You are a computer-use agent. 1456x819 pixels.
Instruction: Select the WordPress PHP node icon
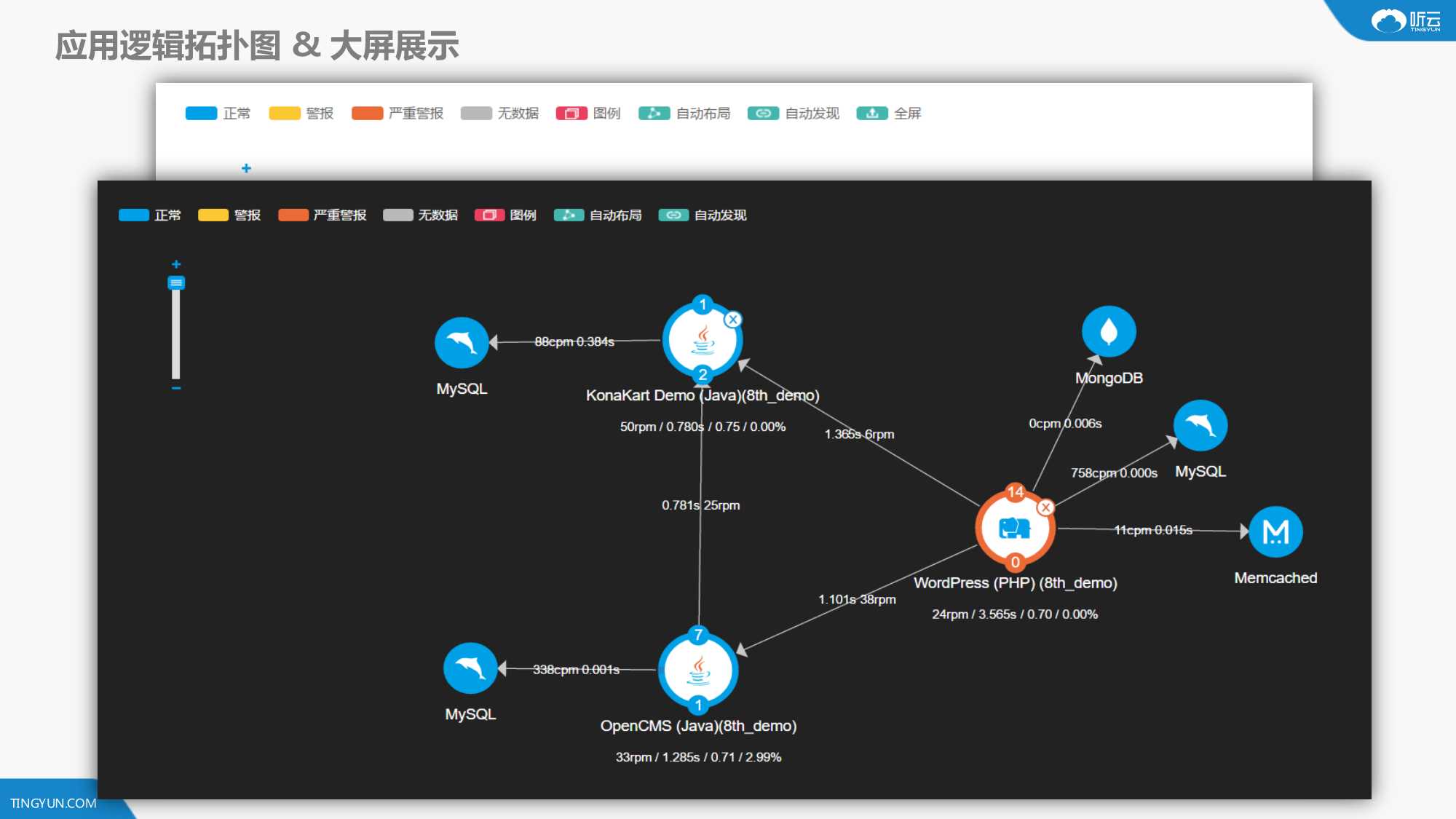click(x=1015, y=528)
